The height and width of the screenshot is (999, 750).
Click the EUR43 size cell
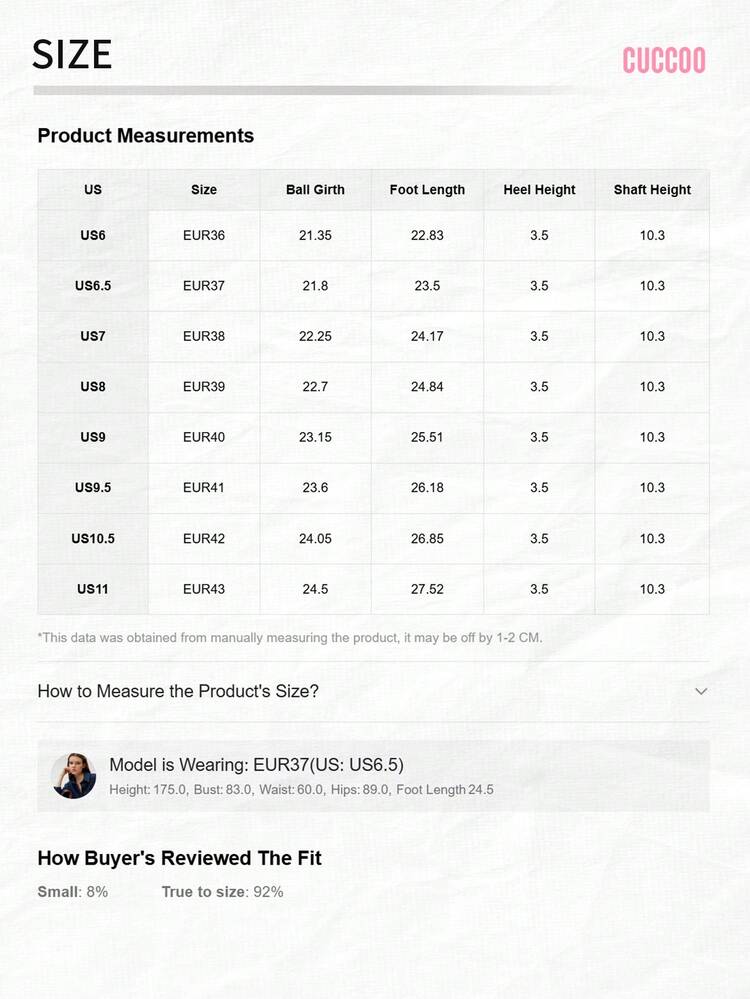click(204, 589)
